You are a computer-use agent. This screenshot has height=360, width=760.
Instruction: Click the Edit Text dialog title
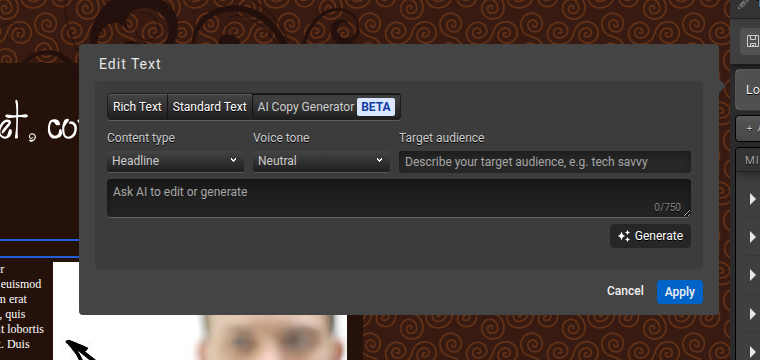coord(130,64)
